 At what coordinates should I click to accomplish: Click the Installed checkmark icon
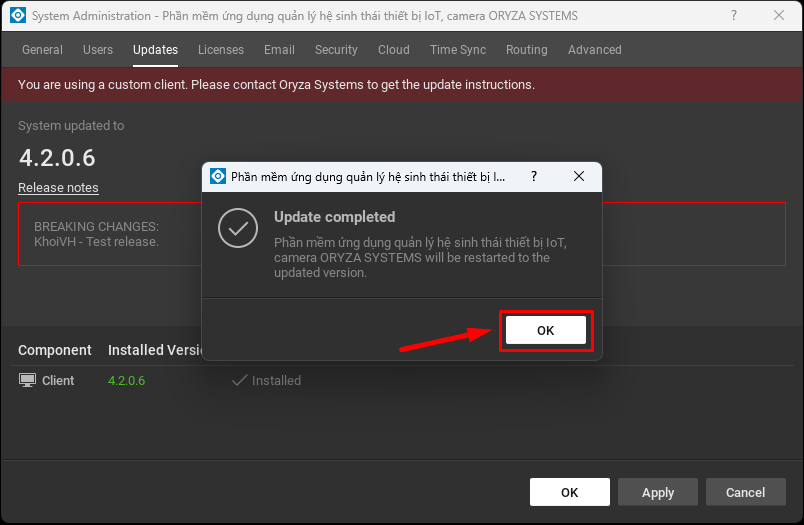coord(239,380)
